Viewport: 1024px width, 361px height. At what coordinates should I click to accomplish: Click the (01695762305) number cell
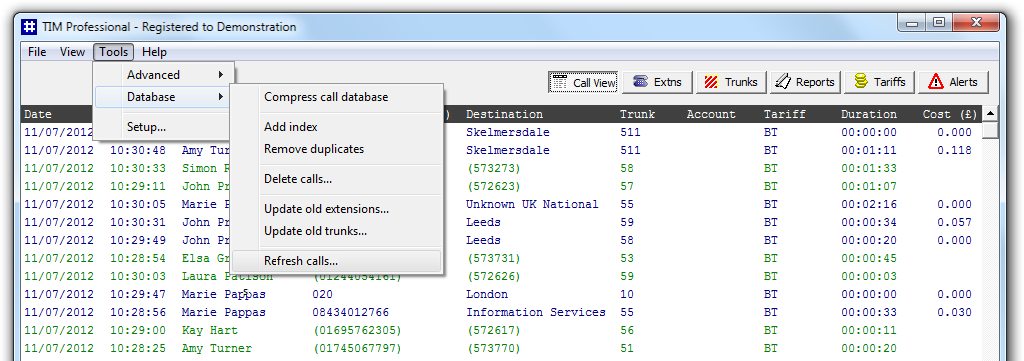(358, 330)
